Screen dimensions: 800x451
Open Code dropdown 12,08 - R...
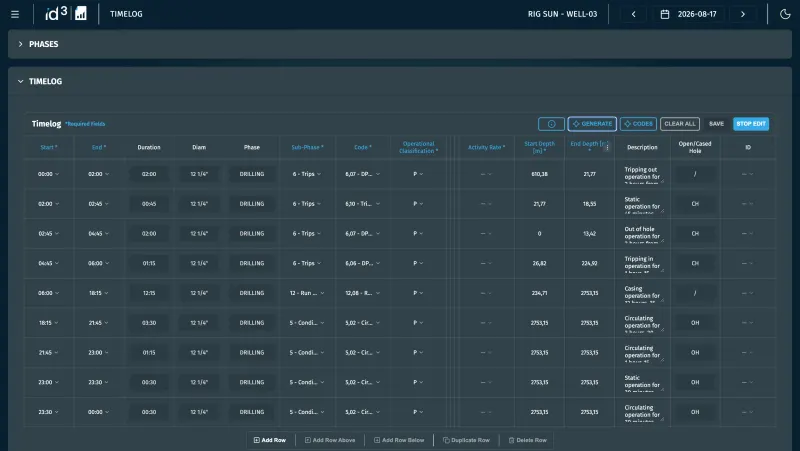click(x=362, y=293)
